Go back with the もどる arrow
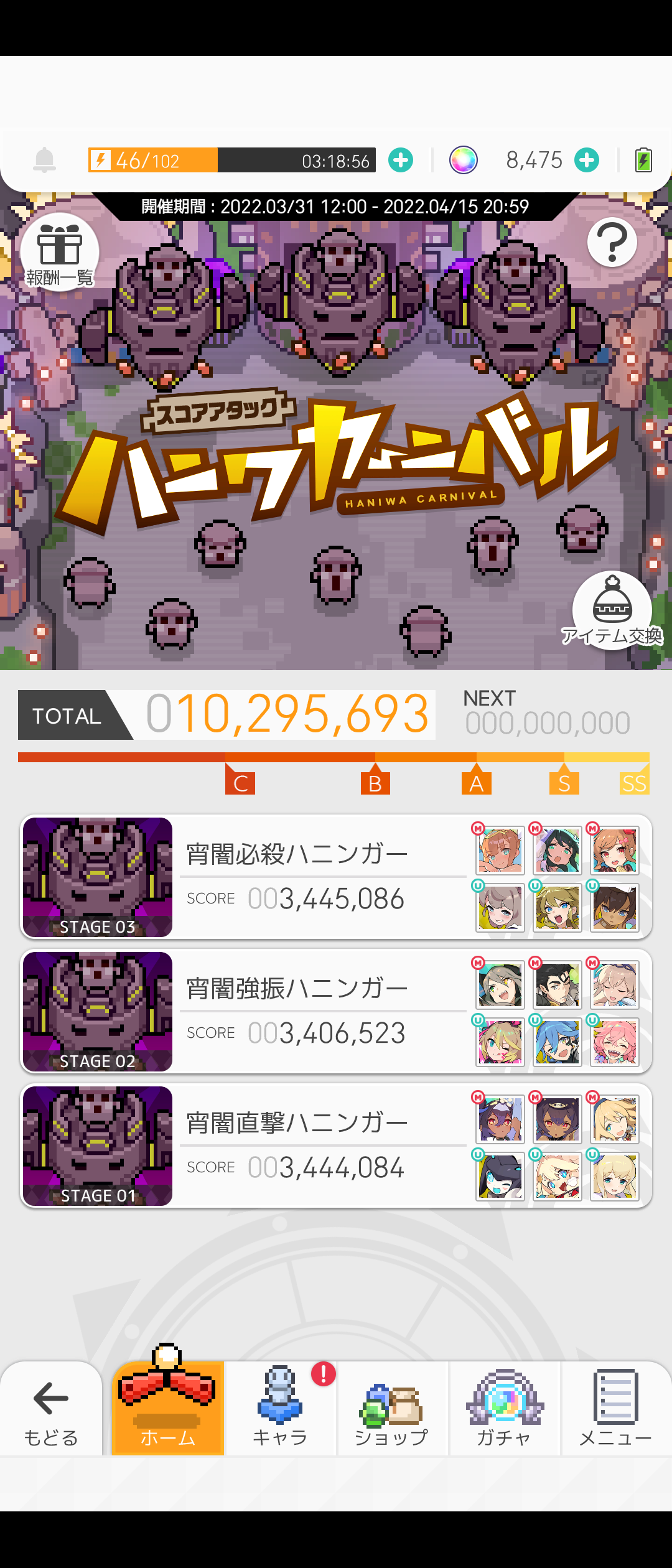Viewport: 672px width, 1568px height. click(51, 1409)
